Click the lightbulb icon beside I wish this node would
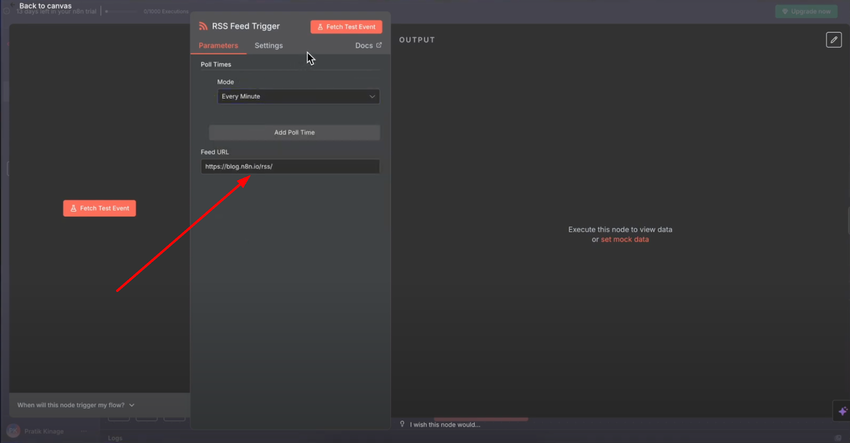850x443 pixels. point(402,424)
